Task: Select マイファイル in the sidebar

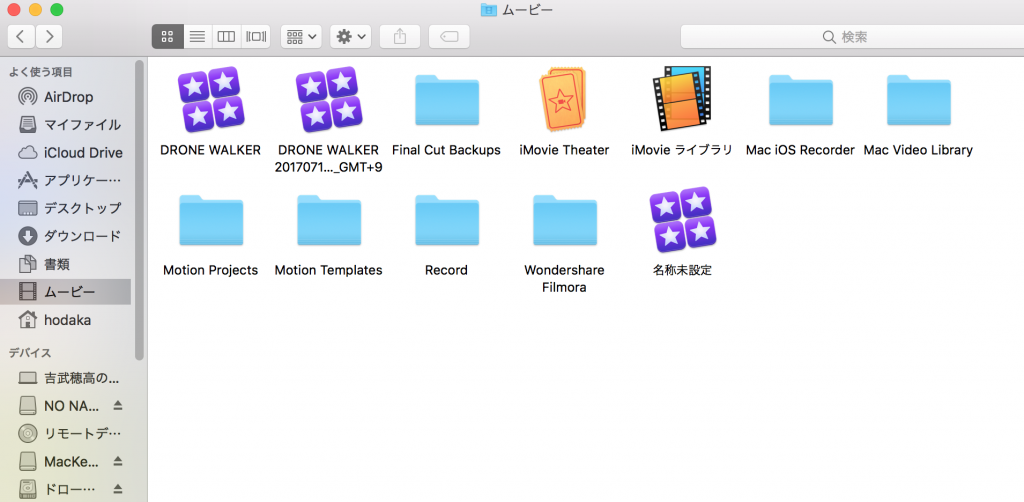Action: pos(65,125)
